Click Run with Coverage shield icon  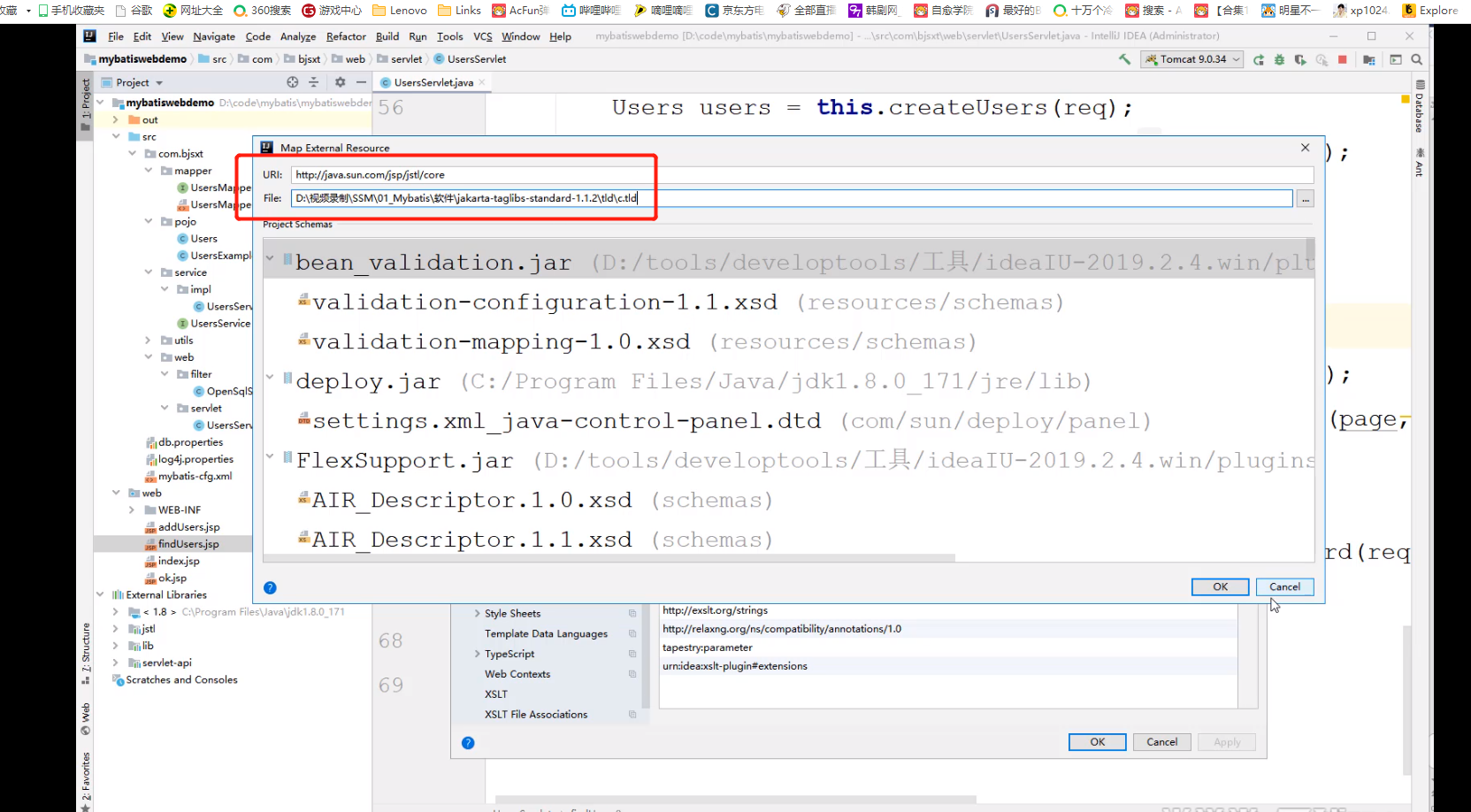click(x=1300, y=59)
